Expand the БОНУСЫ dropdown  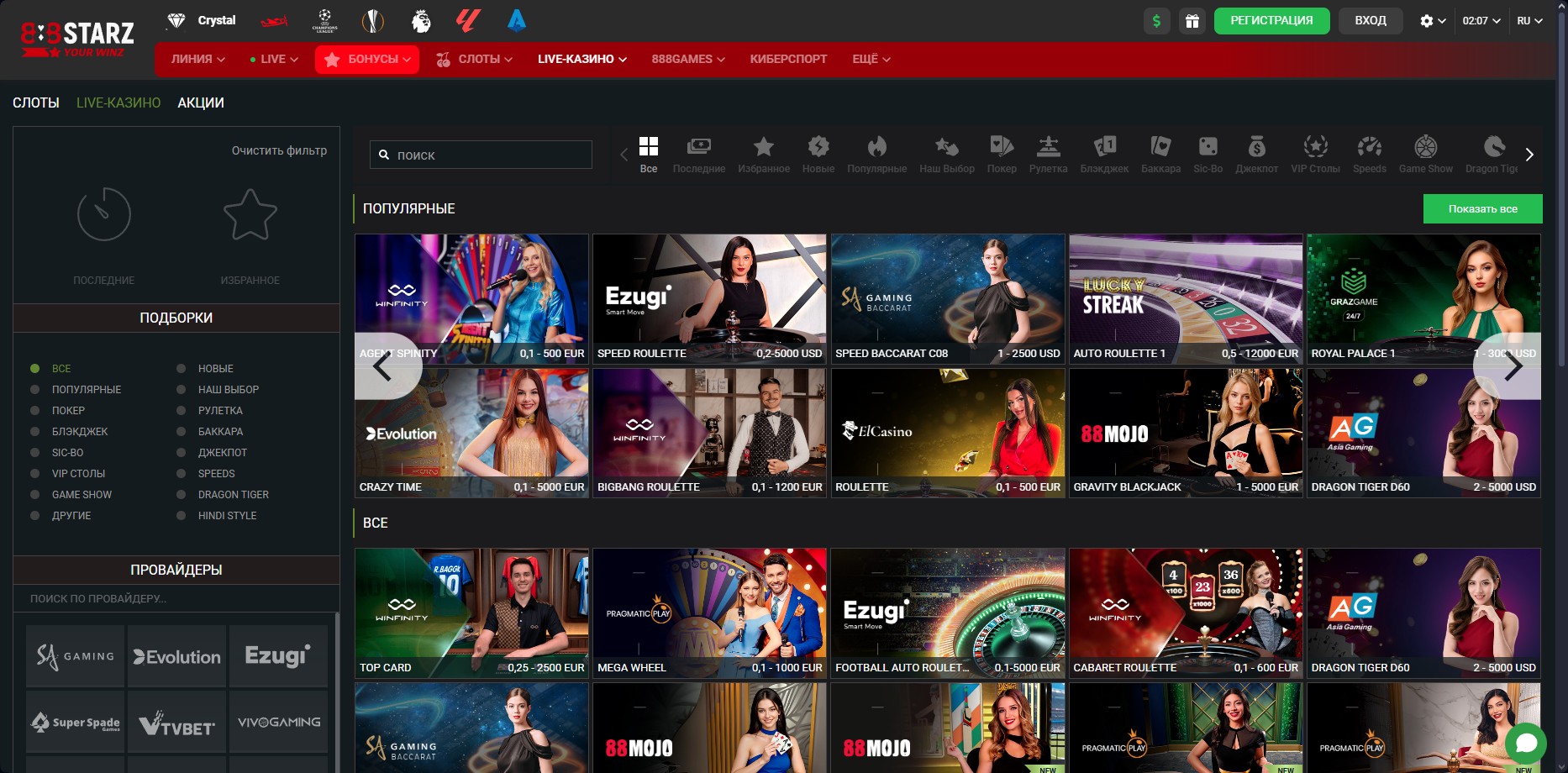click(x=367, y=59)
